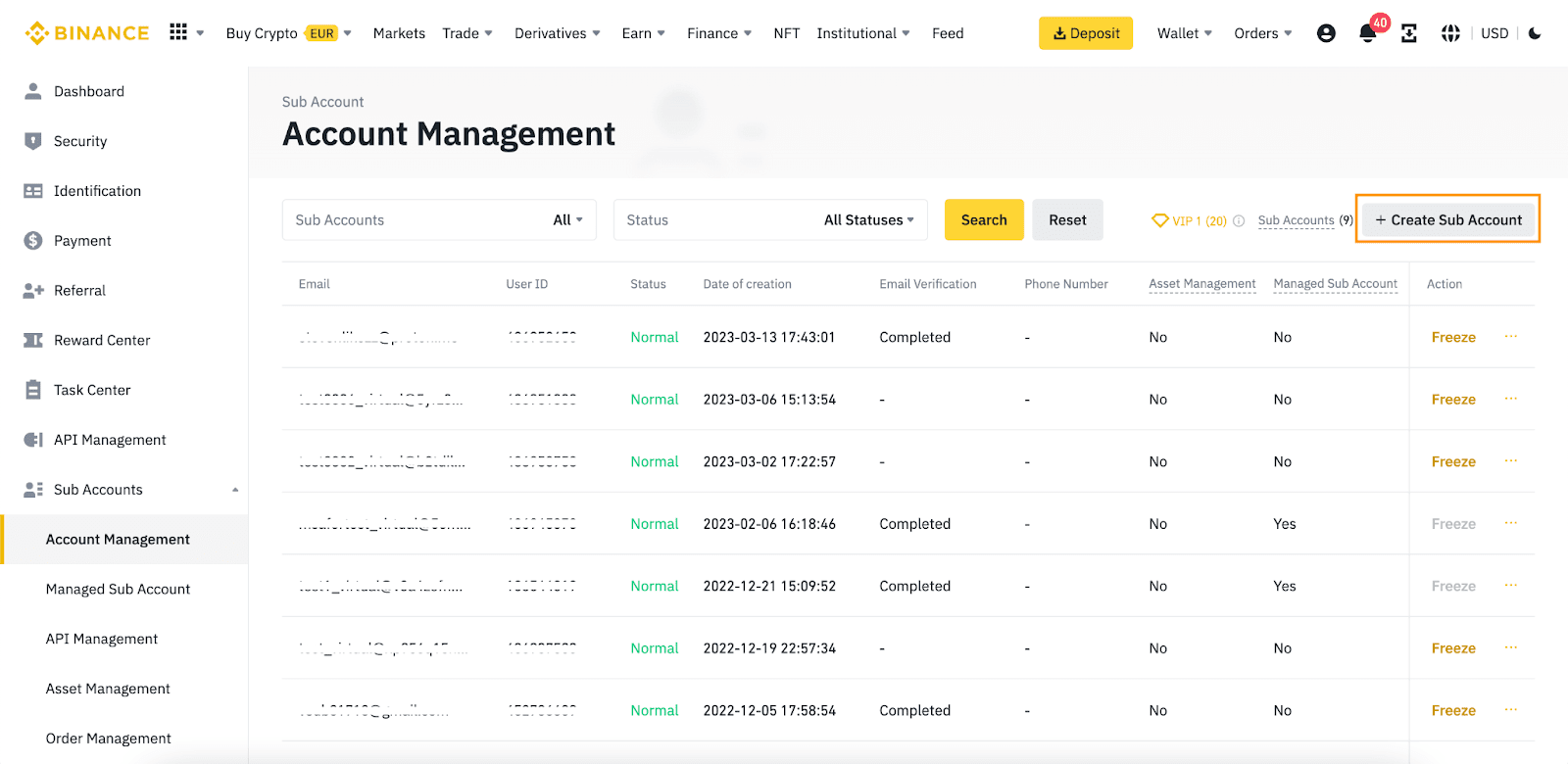Select USD currency setting

click(1494, 33)
